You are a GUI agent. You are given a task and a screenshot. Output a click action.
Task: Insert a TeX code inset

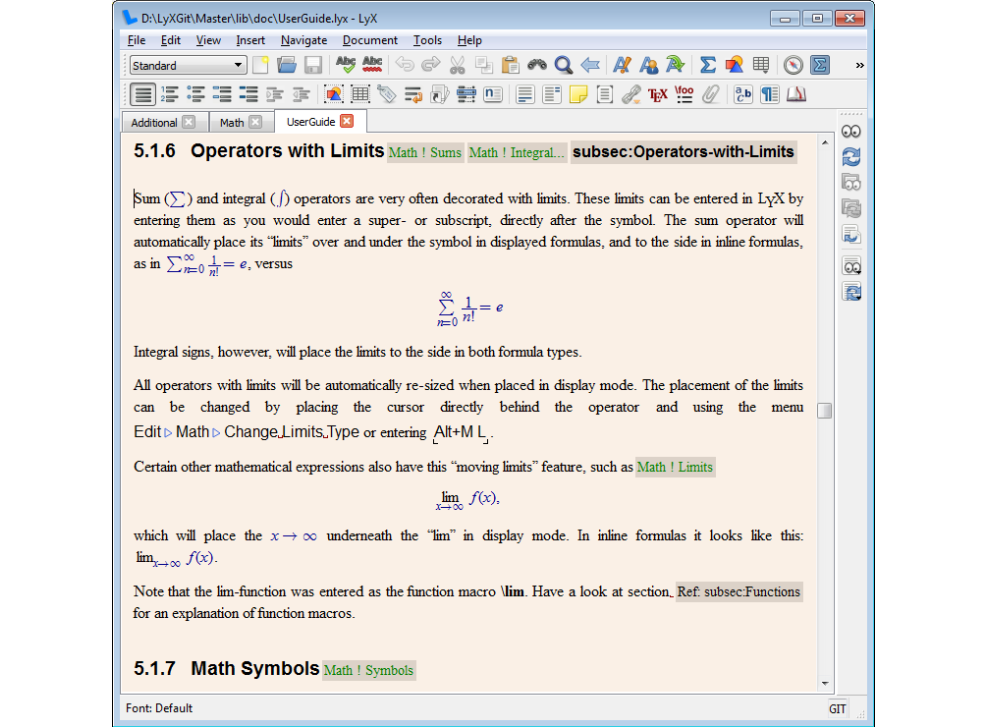tap(657, 95)
